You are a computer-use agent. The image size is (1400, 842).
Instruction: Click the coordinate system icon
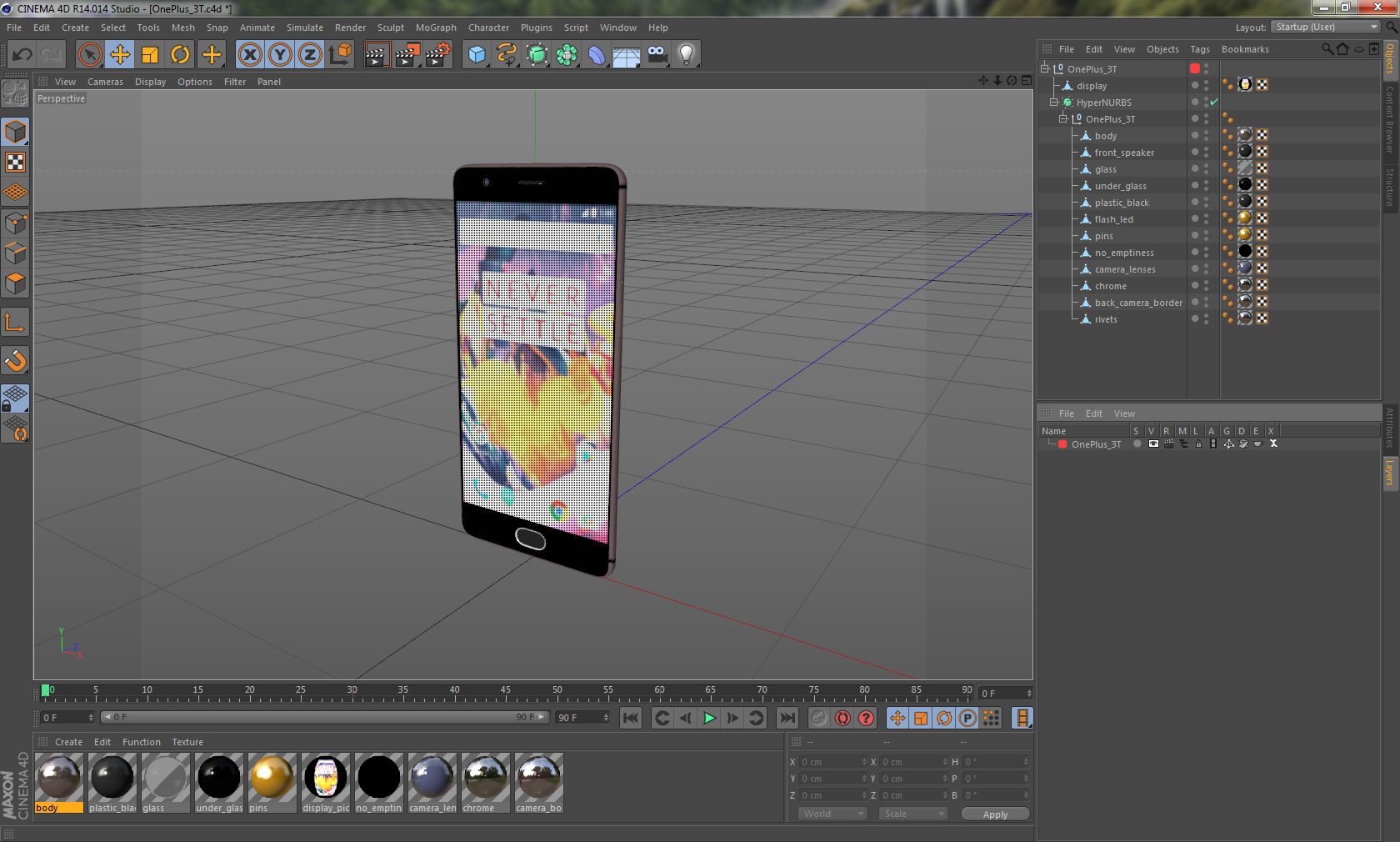click(341, 55)
